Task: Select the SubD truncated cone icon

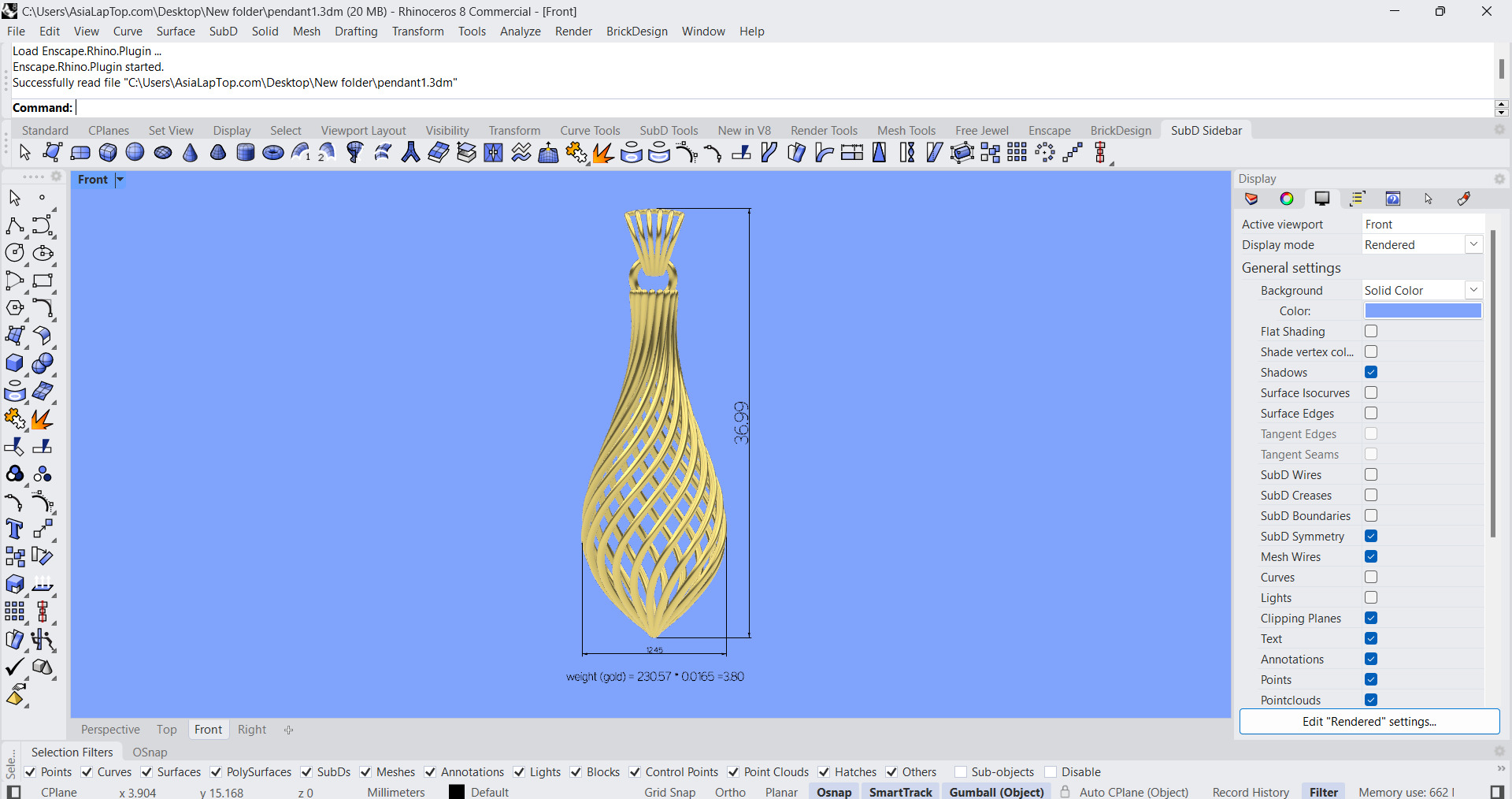Action: pos(218,152)
